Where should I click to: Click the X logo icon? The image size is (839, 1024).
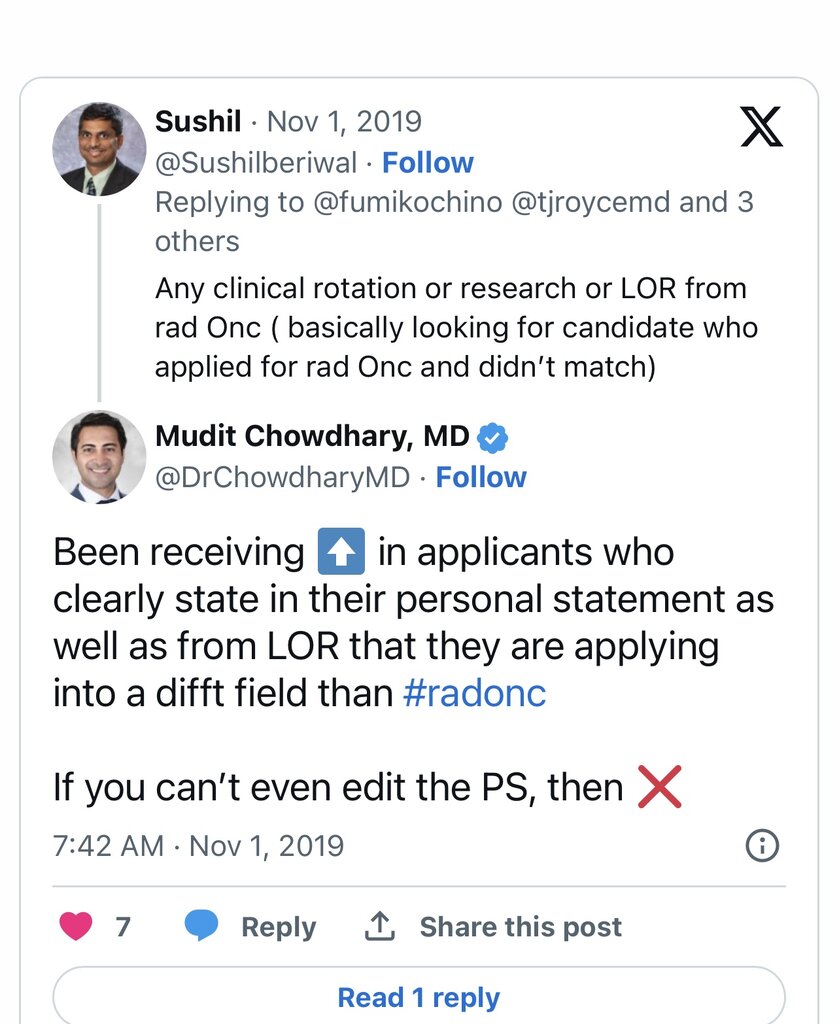click(x=761, y=127)
